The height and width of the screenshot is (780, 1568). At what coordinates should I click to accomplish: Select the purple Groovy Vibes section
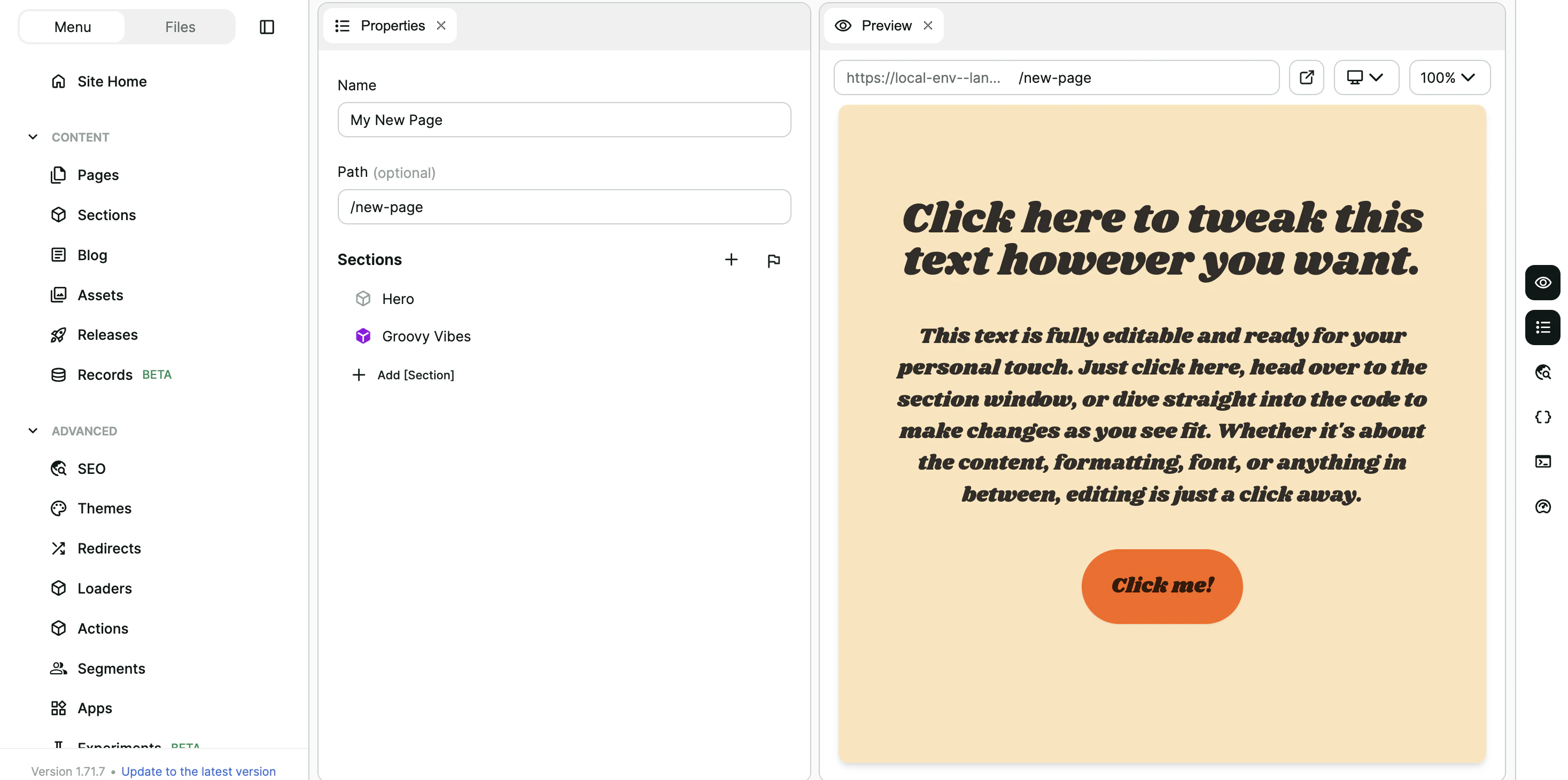click(x=425, y=336)
